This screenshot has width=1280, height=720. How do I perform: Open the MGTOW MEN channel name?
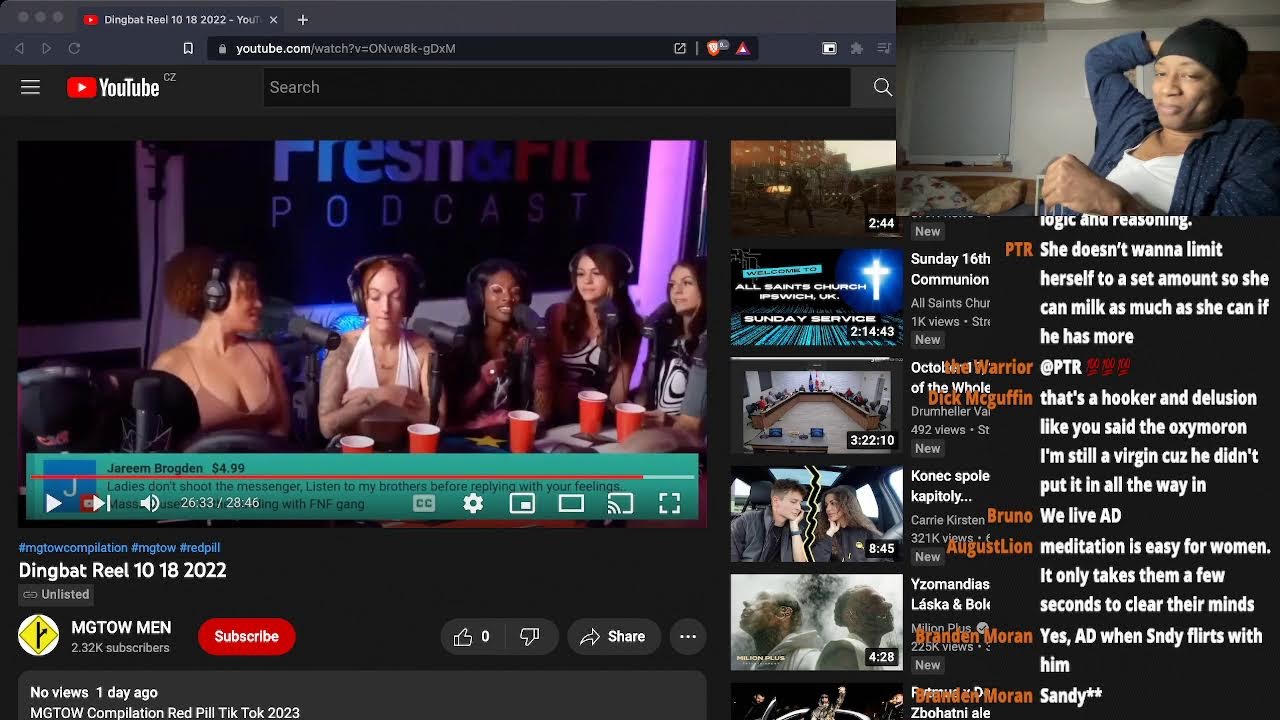coord(121,628)
